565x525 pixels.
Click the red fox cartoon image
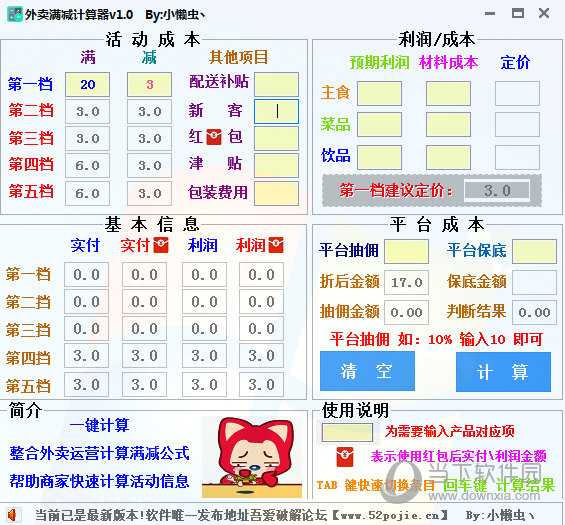click(252, 457)
